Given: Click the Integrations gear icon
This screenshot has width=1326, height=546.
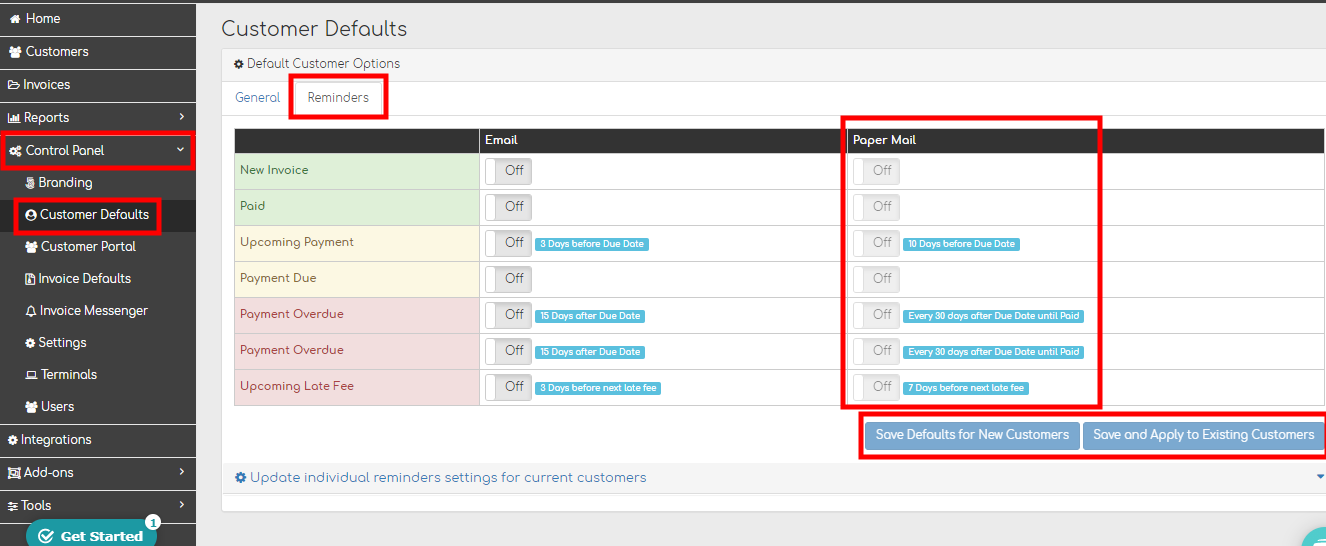Looking at the screenshot, I should [13, 440].
